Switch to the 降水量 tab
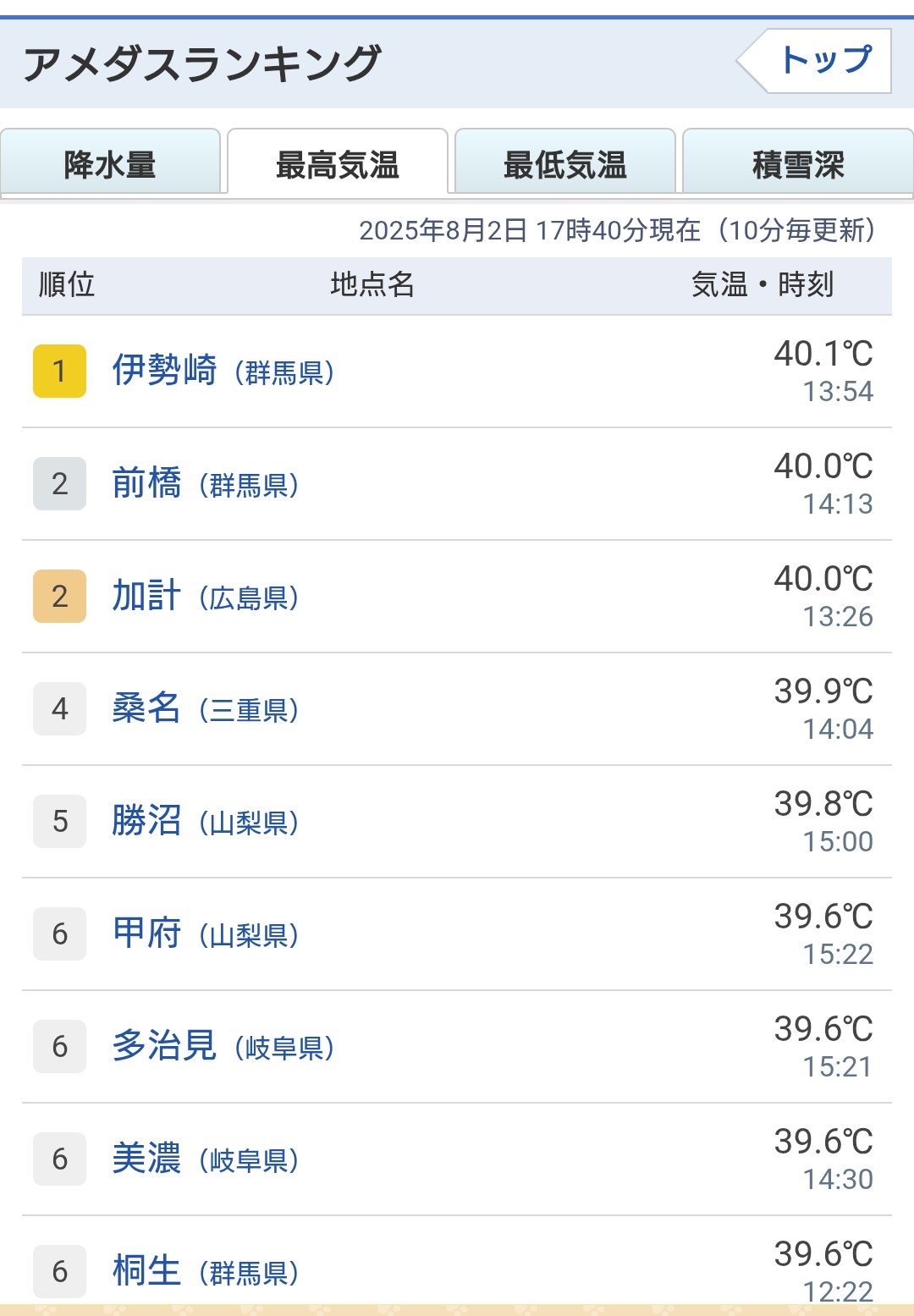 [110, 164]
